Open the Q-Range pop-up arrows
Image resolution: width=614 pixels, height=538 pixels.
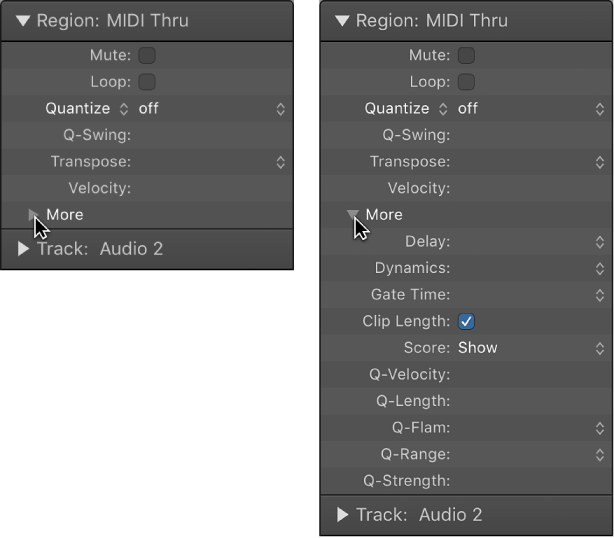[x=600, y=454]
